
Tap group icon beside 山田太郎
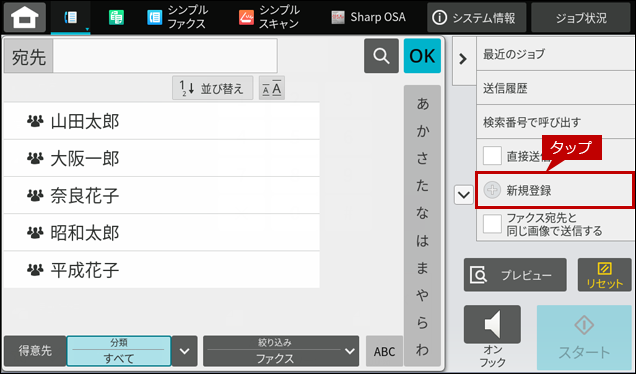35,121
